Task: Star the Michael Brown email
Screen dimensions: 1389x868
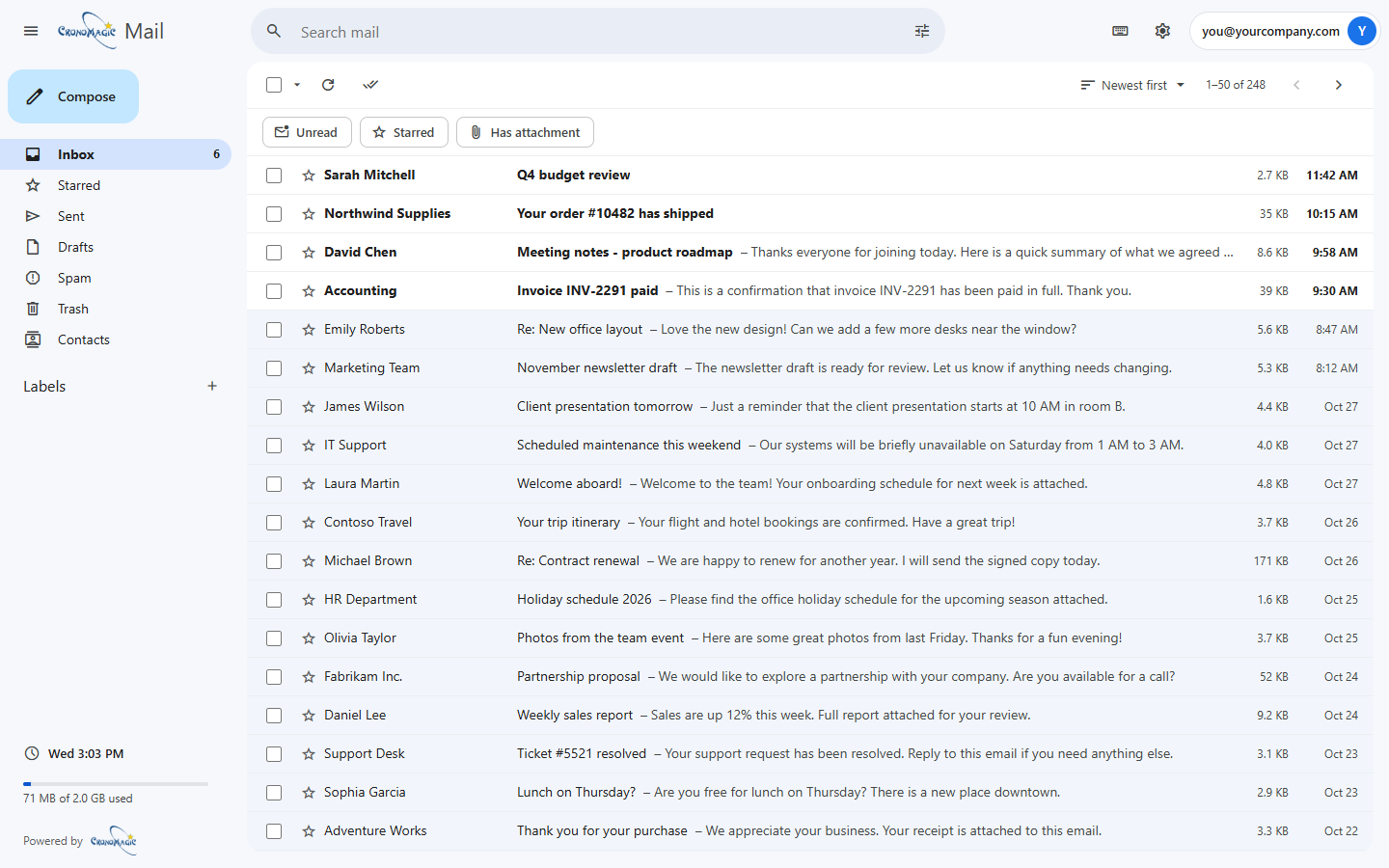Action: pos(309,561)
